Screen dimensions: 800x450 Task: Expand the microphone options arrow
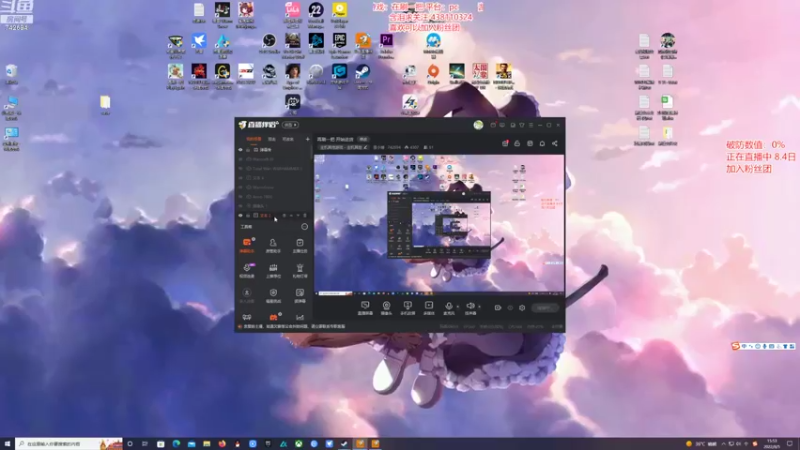[x=457, y=307]
